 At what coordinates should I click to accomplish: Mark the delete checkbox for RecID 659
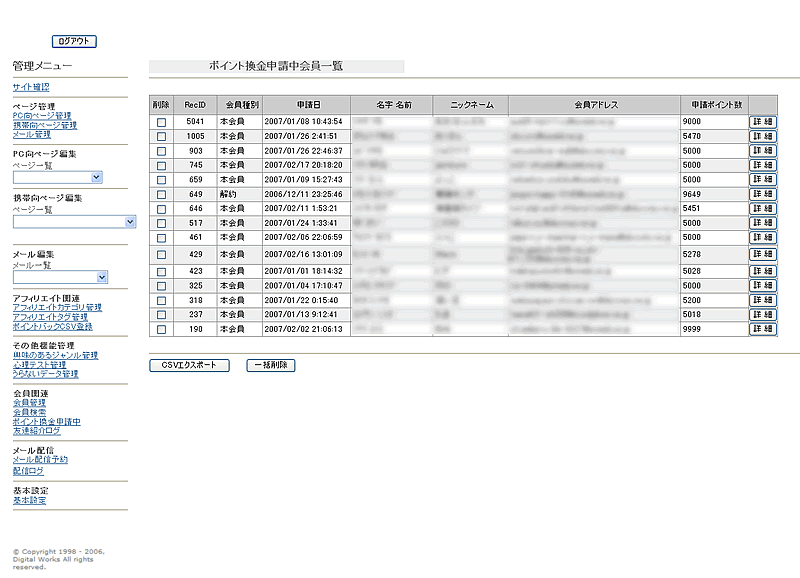coord(161,180)
